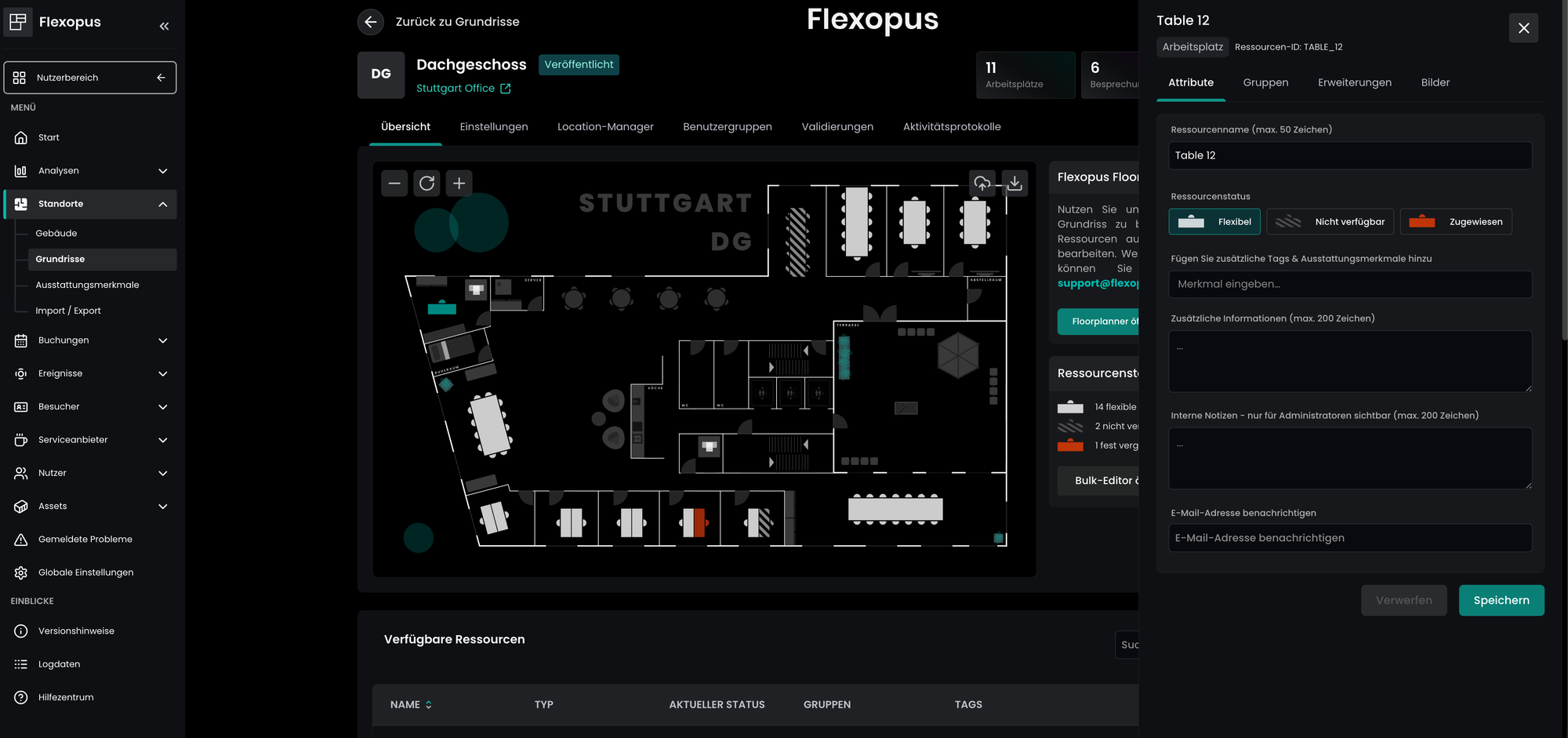The width and height of the screenshot is (1568, 738).
Task: Click the Merkmal eingeben tag input field
Action: coord(1349,285)
